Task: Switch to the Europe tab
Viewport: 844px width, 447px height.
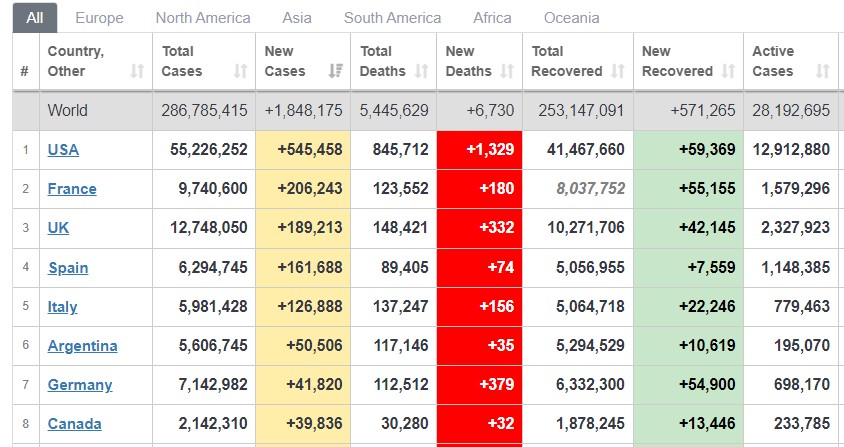Action: [99, 18]
